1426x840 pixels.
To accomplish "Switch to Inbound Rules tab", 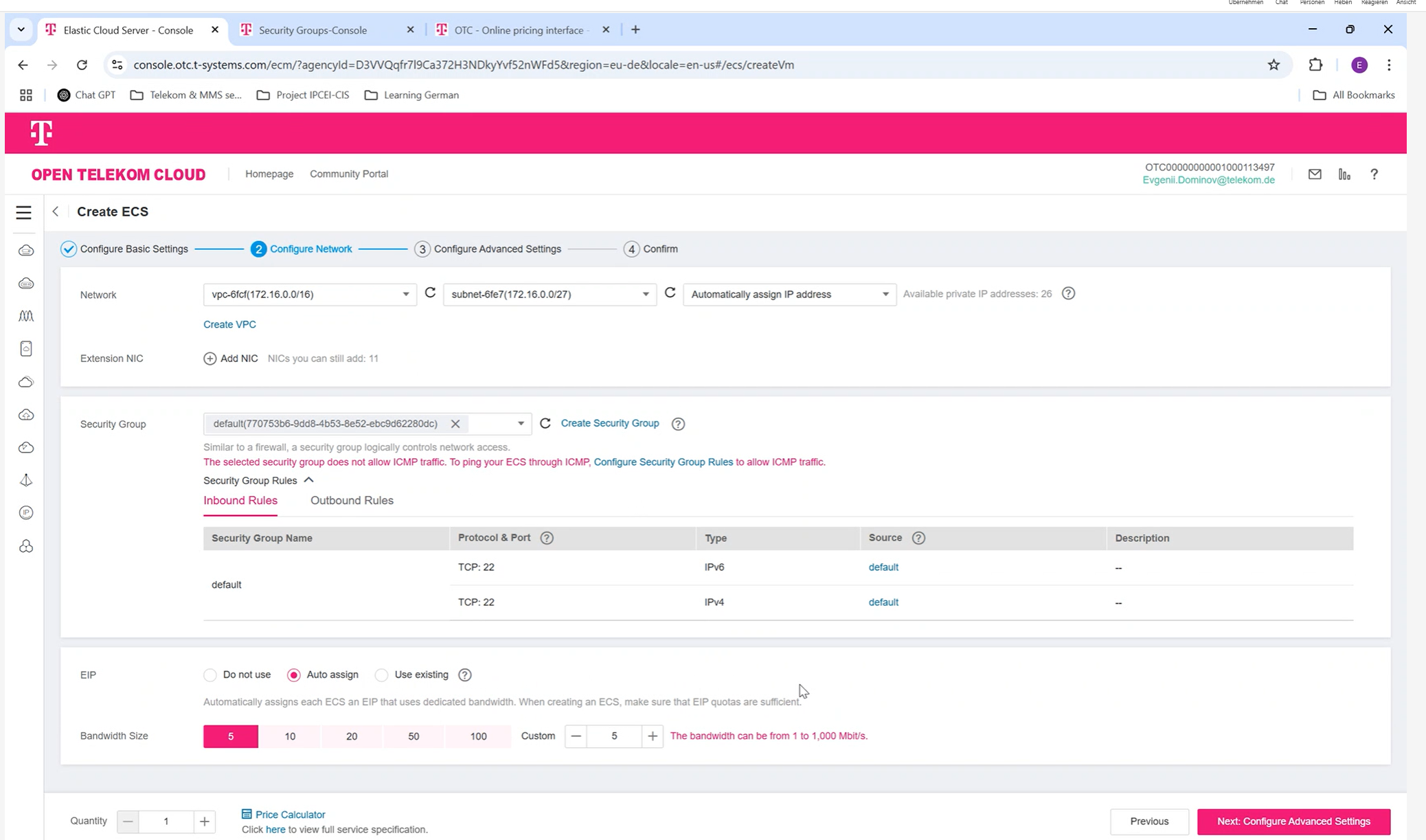I will click(x=240, y=501).
